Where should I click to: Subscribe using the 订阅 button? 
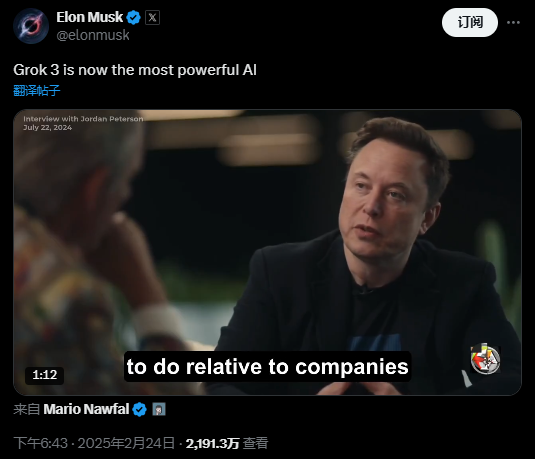click(x=470, y=23)
